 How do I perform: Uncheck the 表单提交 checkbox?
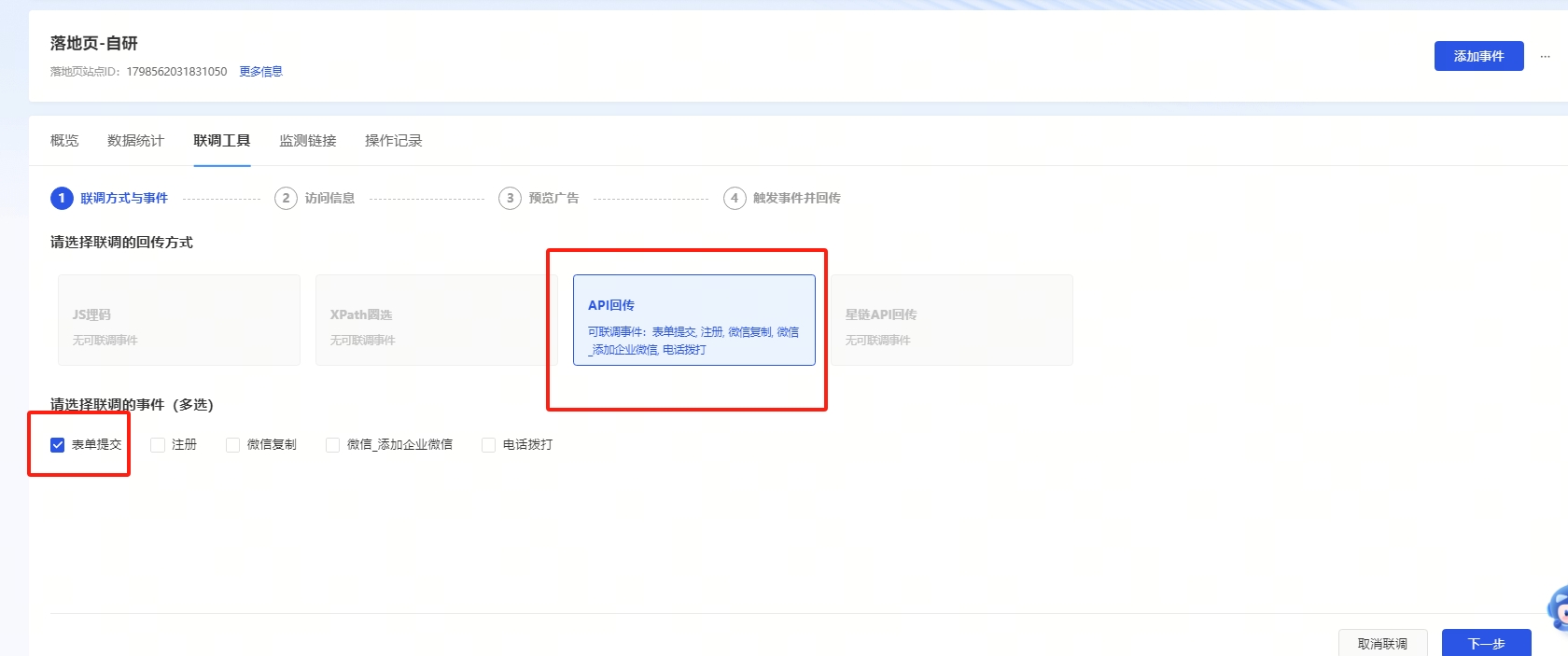click(x=58, y=445)
